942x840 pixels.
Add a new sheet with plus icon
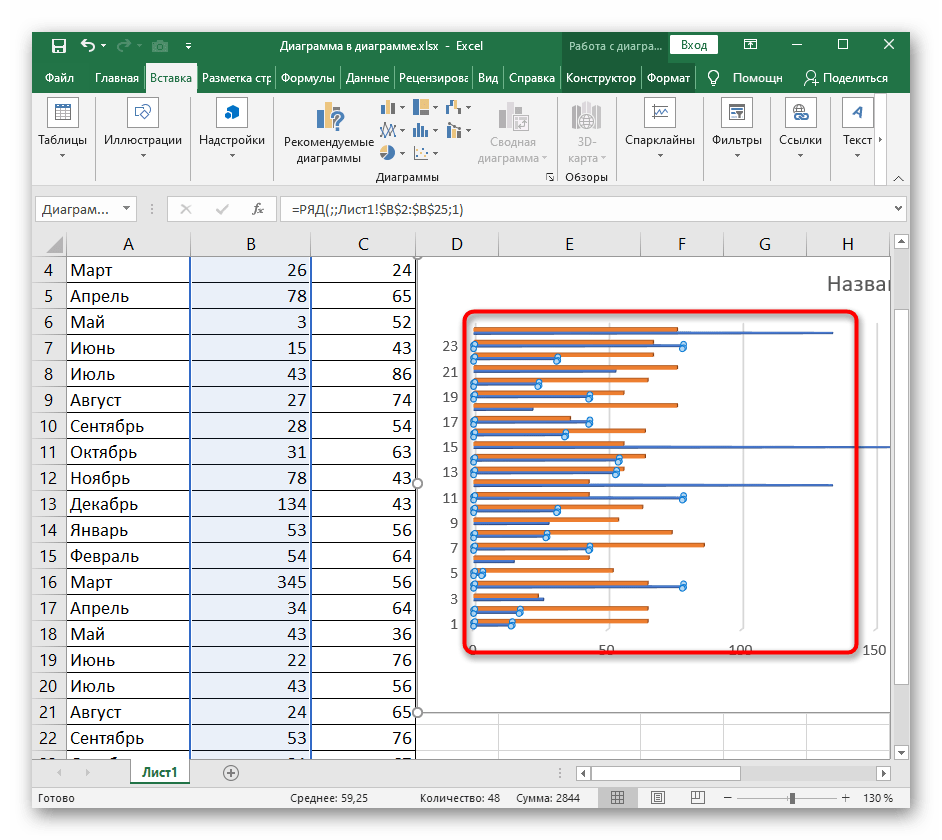click(231, 772)
